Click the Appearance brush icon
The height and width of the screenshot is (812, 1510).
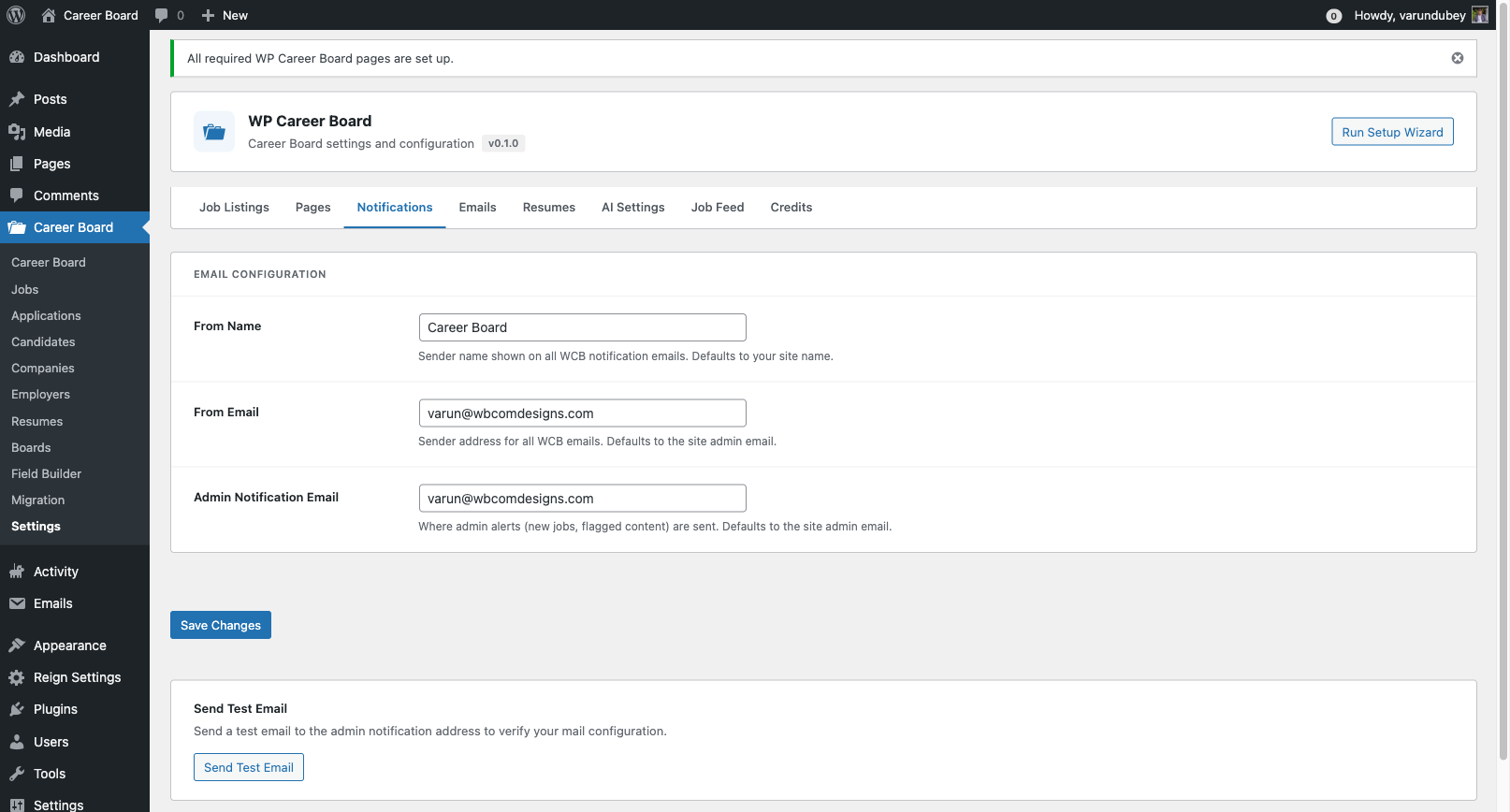pyautogui.click(x=17, y=645)
